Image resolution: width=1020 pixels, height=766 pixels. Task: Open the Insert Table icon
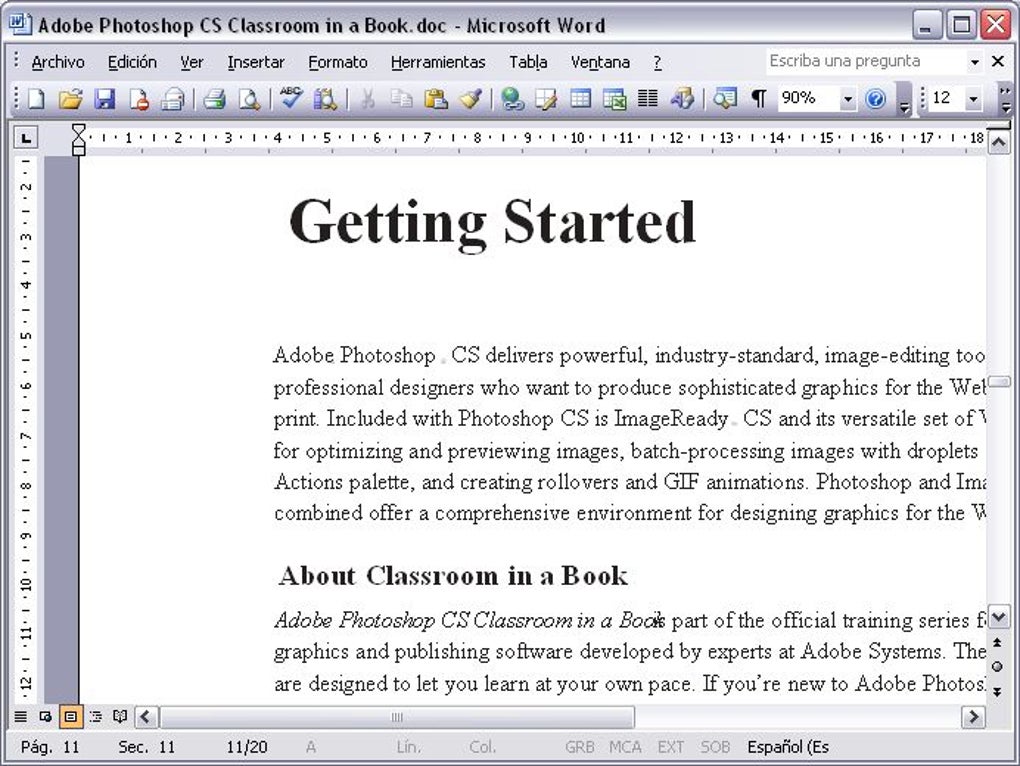(x=578, y=98)
